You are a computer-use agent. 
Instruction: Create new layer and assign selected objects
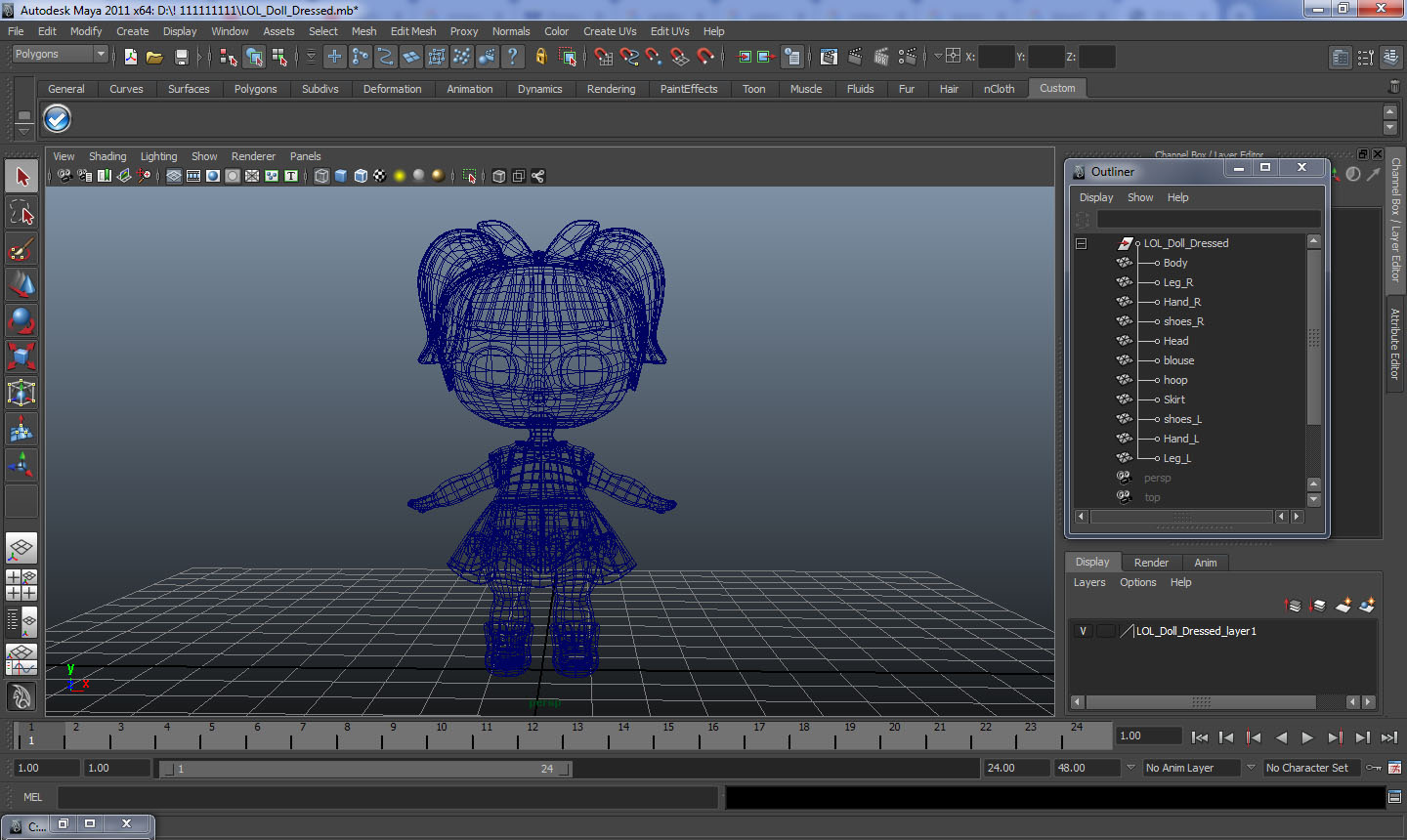1367,606
